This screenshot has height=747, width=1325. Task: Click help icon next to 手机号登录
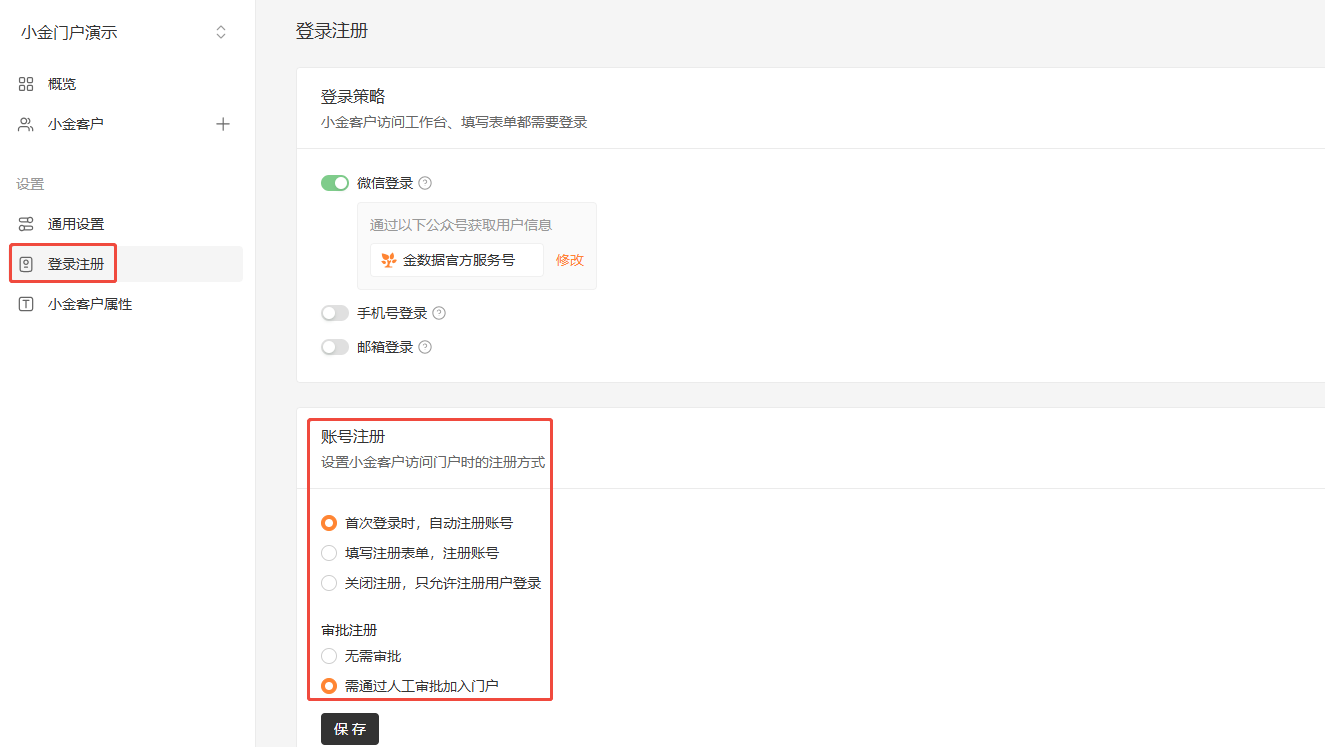coord(439,313)
